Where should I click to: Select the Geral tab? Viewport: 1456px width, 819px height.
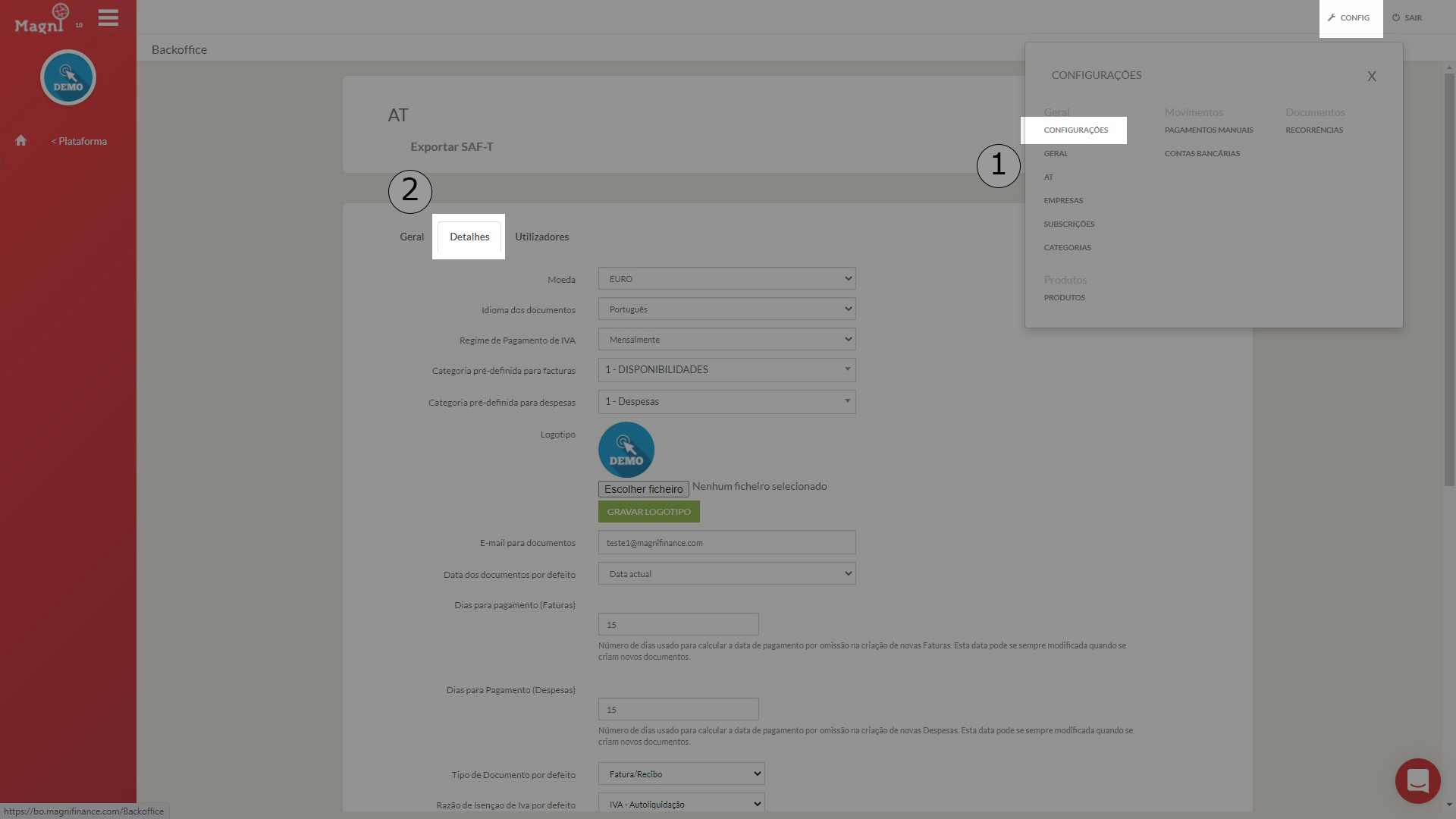click(412, 237)
